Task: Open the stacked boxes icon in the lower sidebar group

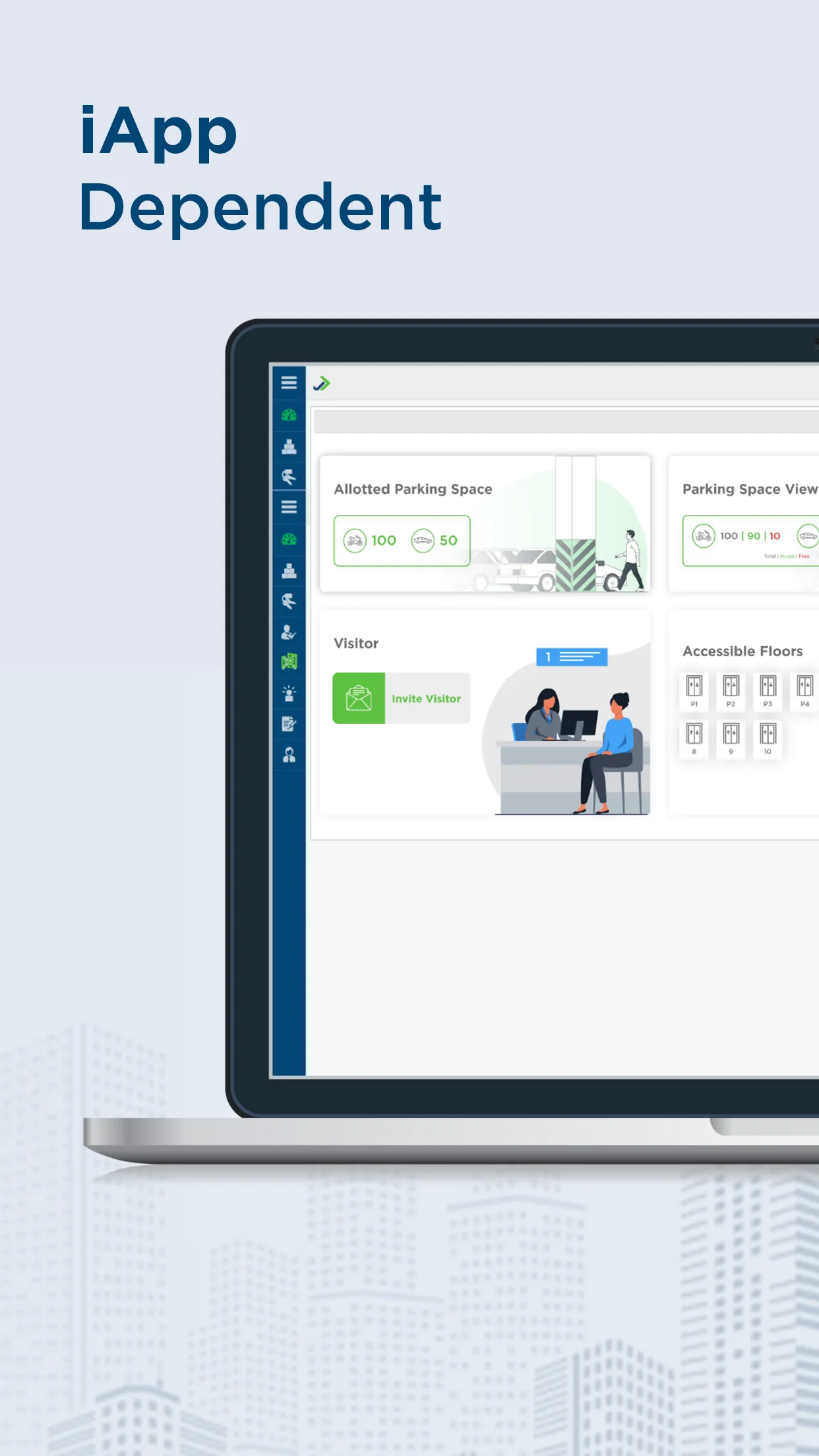Action: pos(289,570)
